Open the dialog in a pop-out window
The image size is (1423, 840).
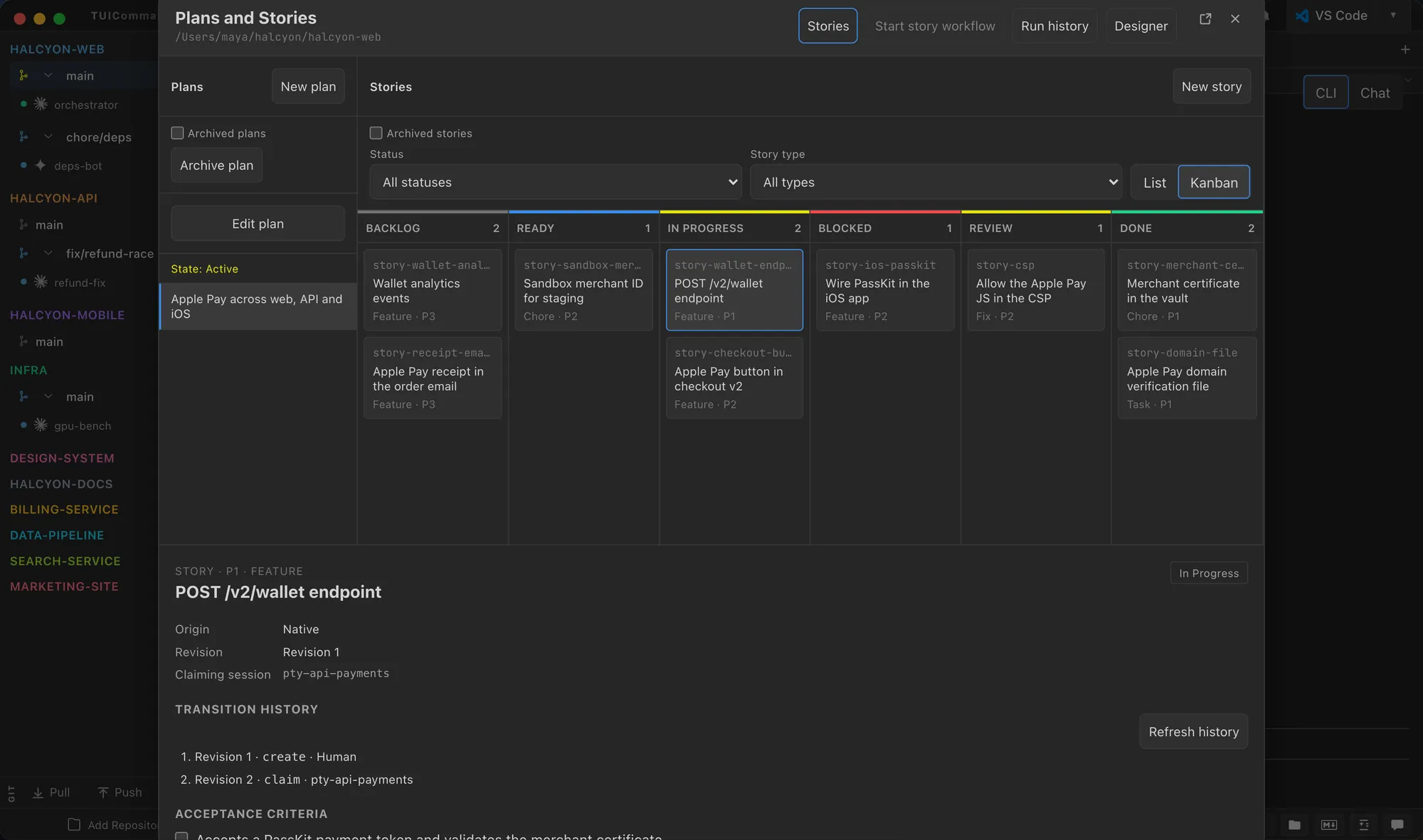click(x=1205, y=19)
